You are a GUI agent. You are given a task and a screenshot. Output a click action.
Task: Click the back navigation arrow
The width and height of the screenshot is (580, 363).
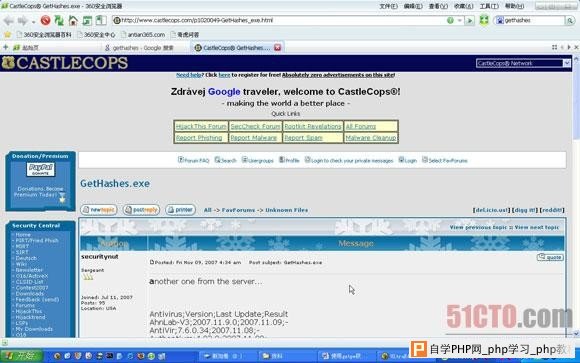click(x=9, y=21)
